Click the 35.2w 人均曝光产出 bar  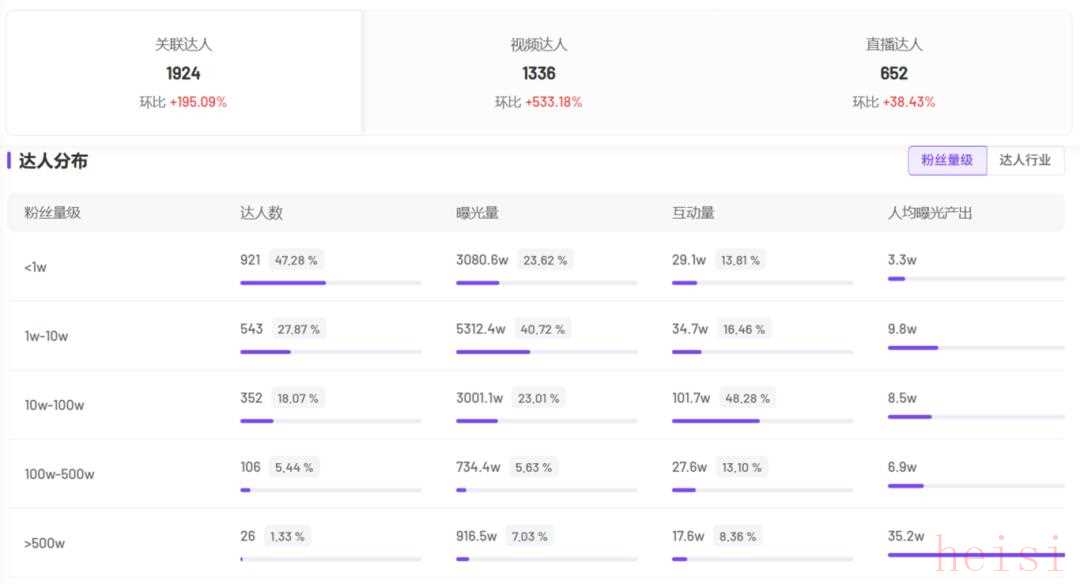tap(975, 554)
